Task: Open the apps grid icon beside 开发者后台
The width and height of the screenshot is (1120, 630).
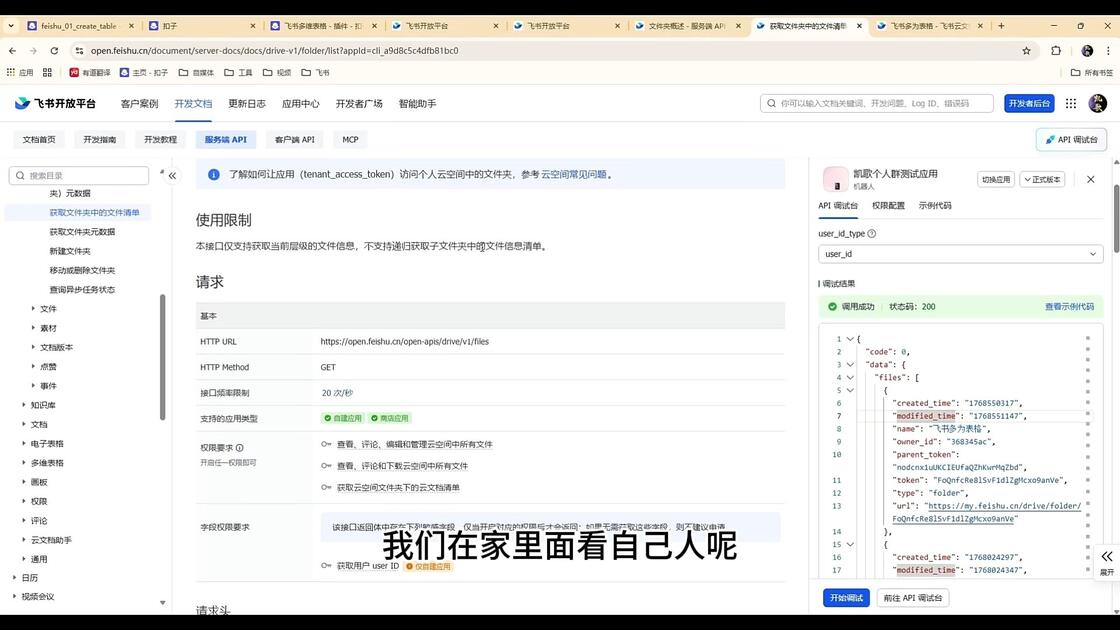Action: (1071, 104)
